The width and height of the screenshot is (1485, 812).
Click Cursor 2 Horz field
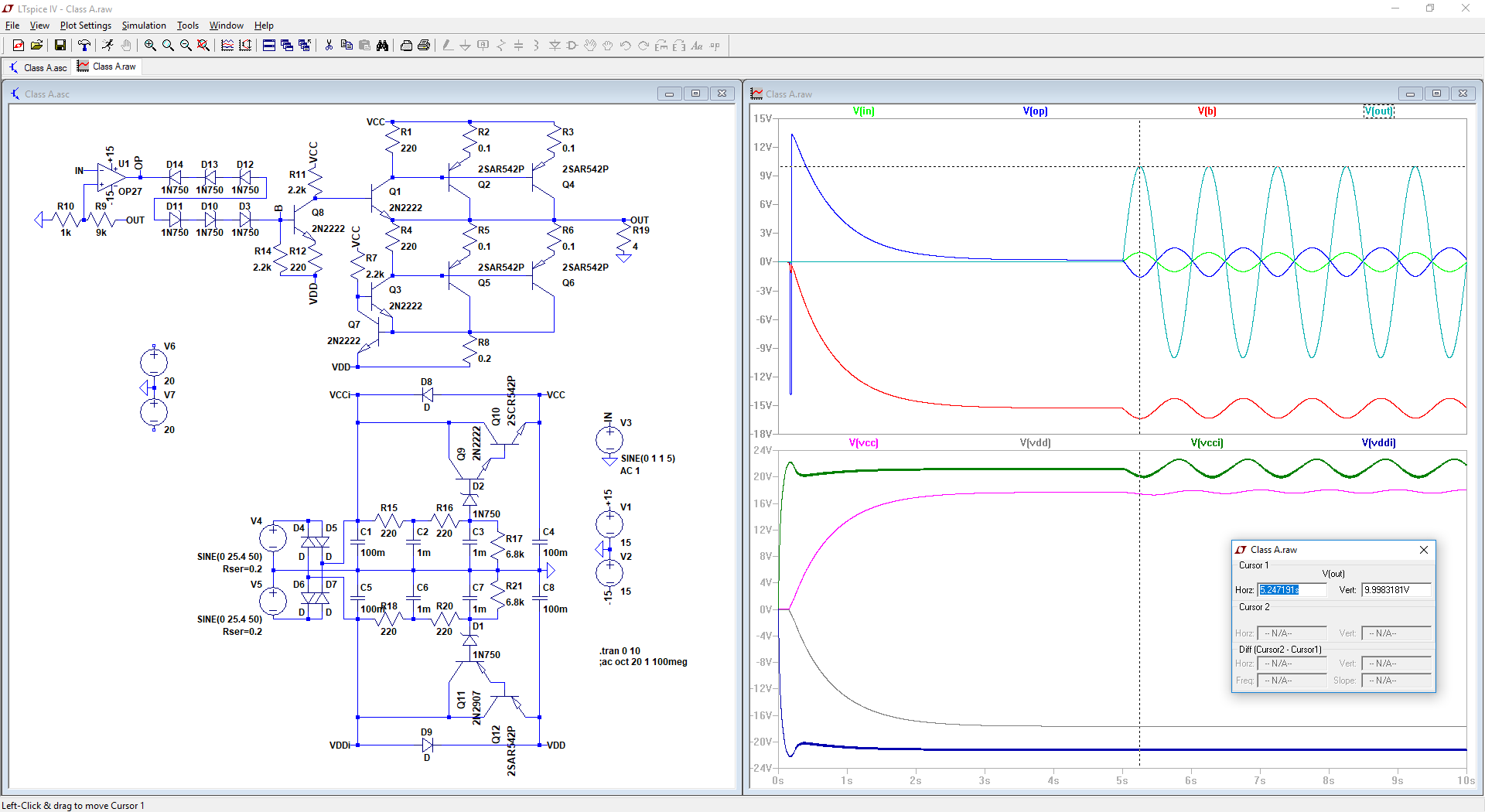1292,633
